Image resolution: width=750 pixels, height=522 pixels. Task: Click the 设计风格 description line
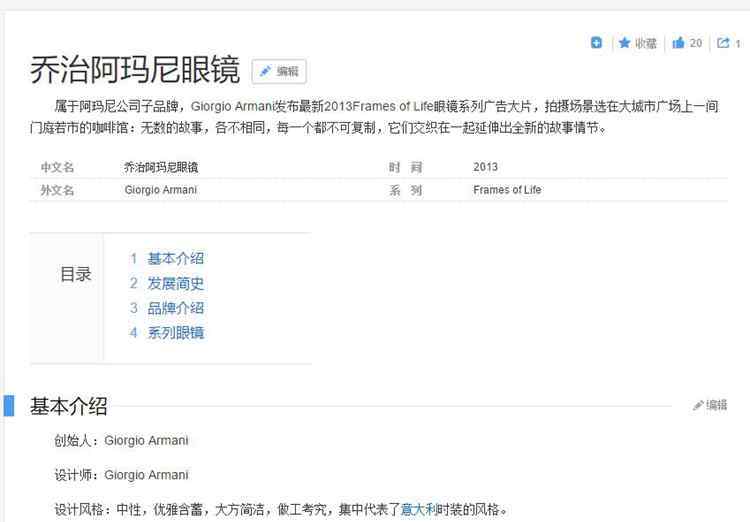click(x=281, y=509)
